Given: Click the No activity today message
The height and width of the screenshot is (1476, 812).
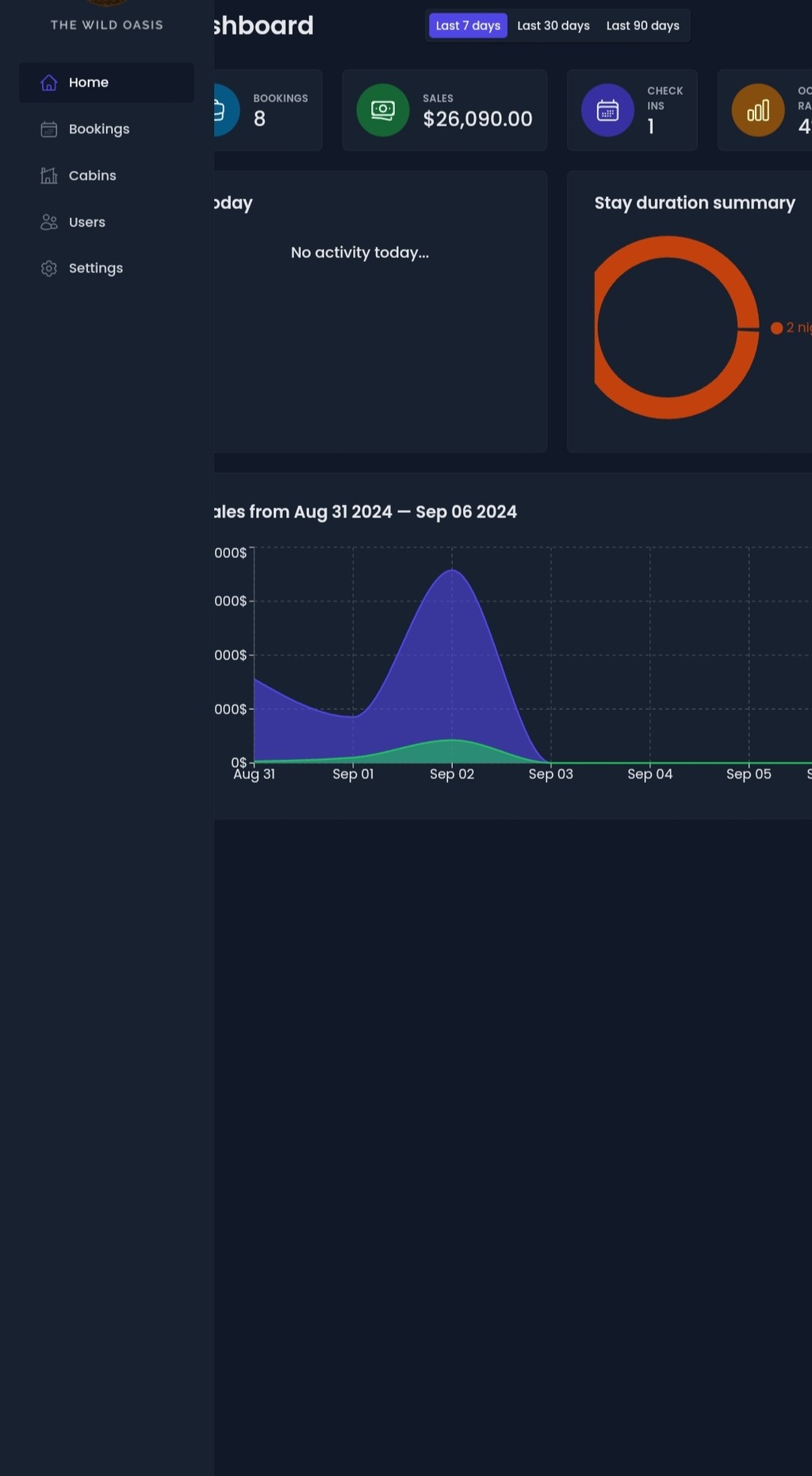Looking at the screenshot, I should 360,252.
